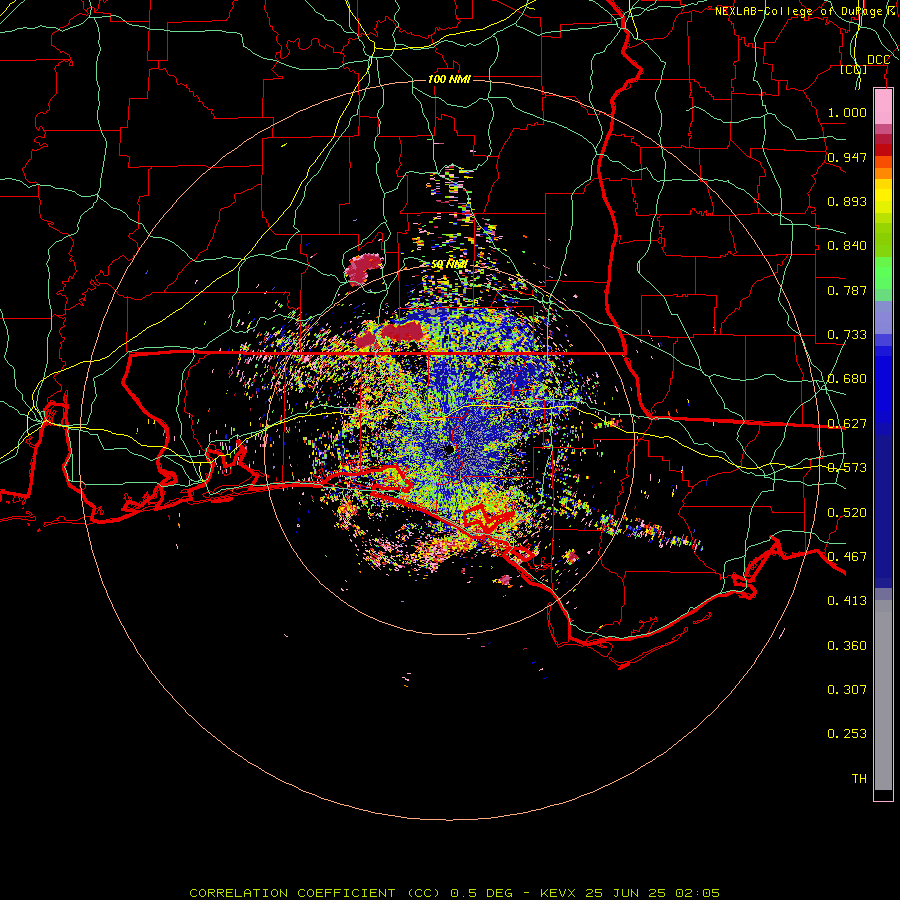900x900 pixels.
Task: Click the 0.573 color scale value
Action: 847,468
